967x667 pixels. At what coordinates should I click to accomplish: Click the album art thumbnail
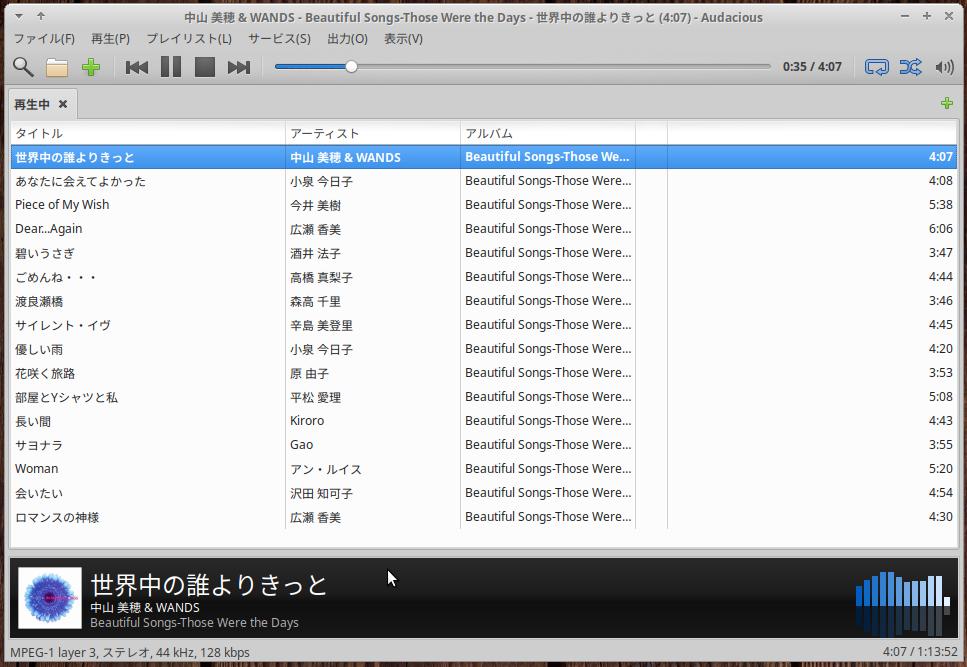[50, 598]
